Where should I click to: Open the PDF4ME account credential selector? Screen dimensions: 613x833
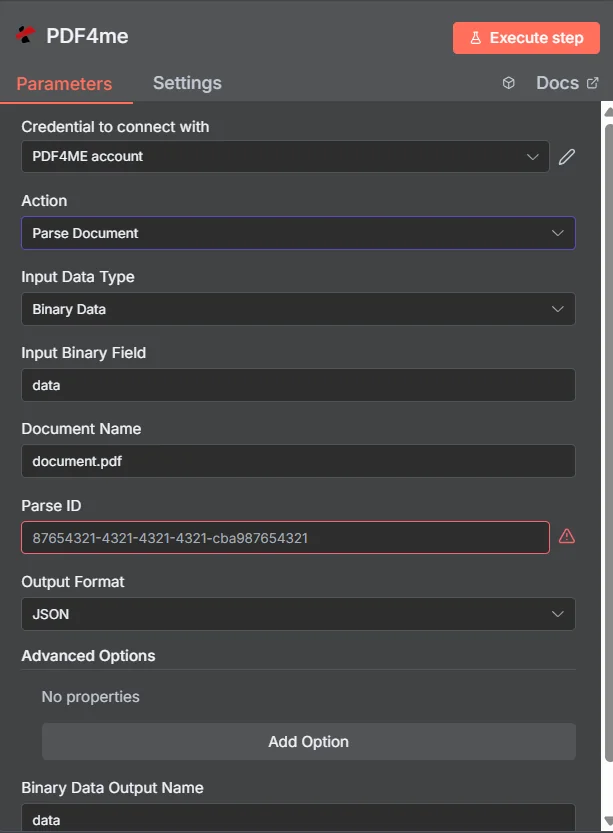tap(283, 156)
